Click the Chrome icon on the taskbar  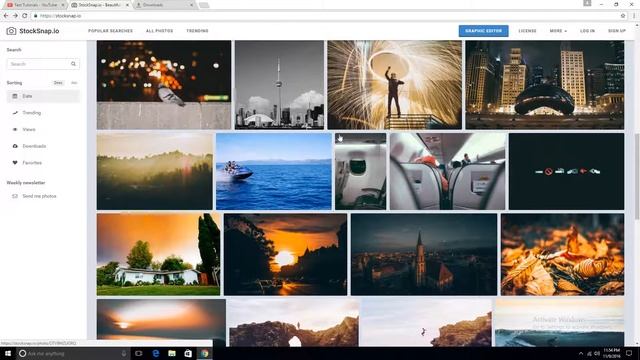click(204, 353)
